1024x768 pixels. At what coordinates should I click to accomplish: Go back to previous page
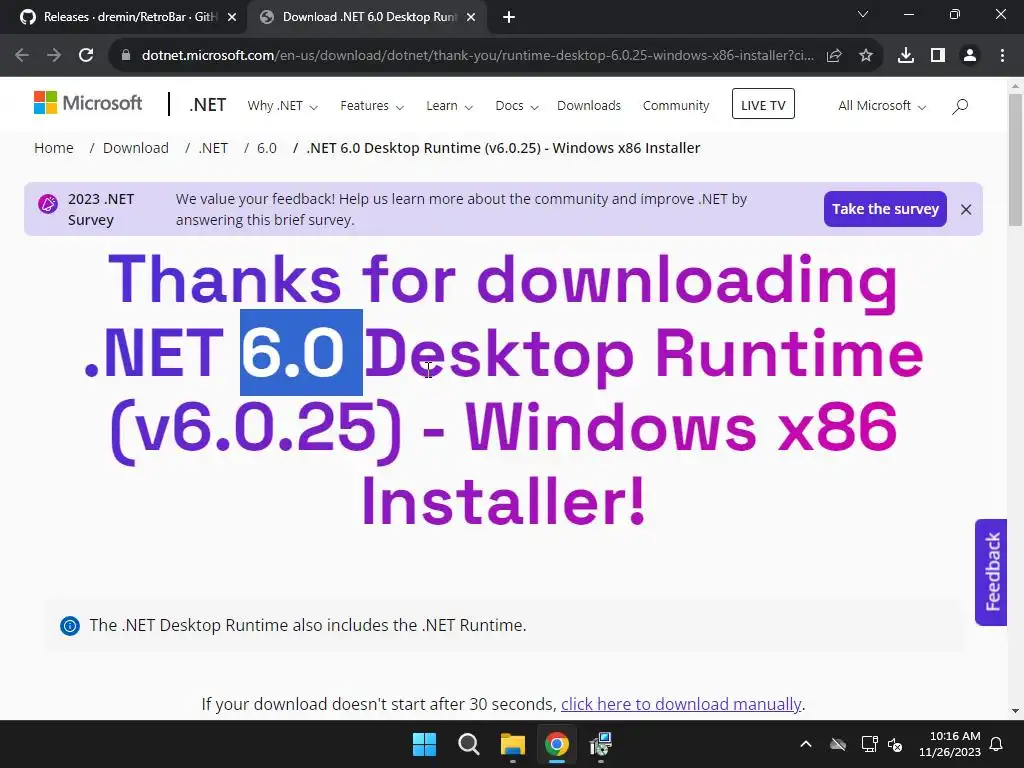point(22,56)
